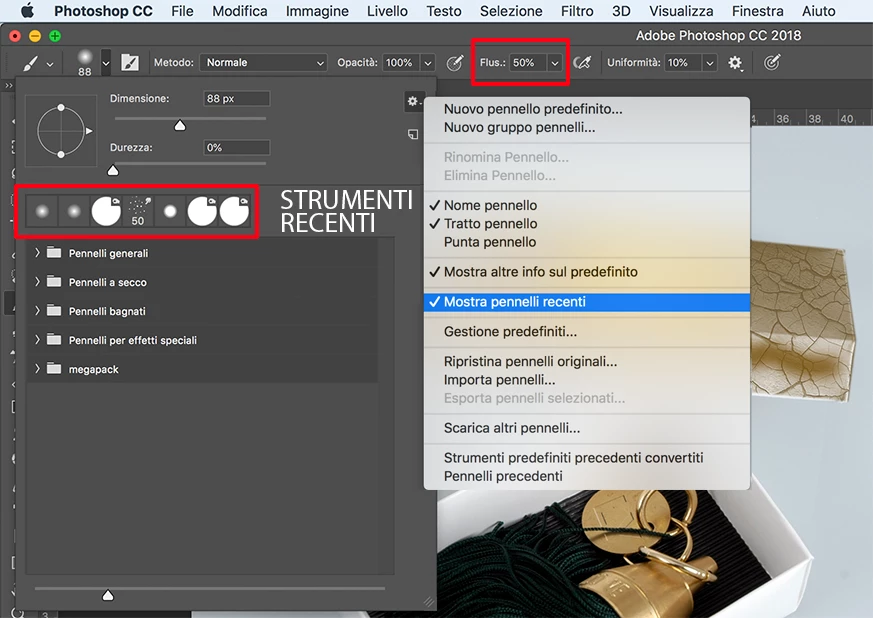This screenshot has width=873, height=618.
Task: Open the Brush tool preset picker
Action: (38, 63)
